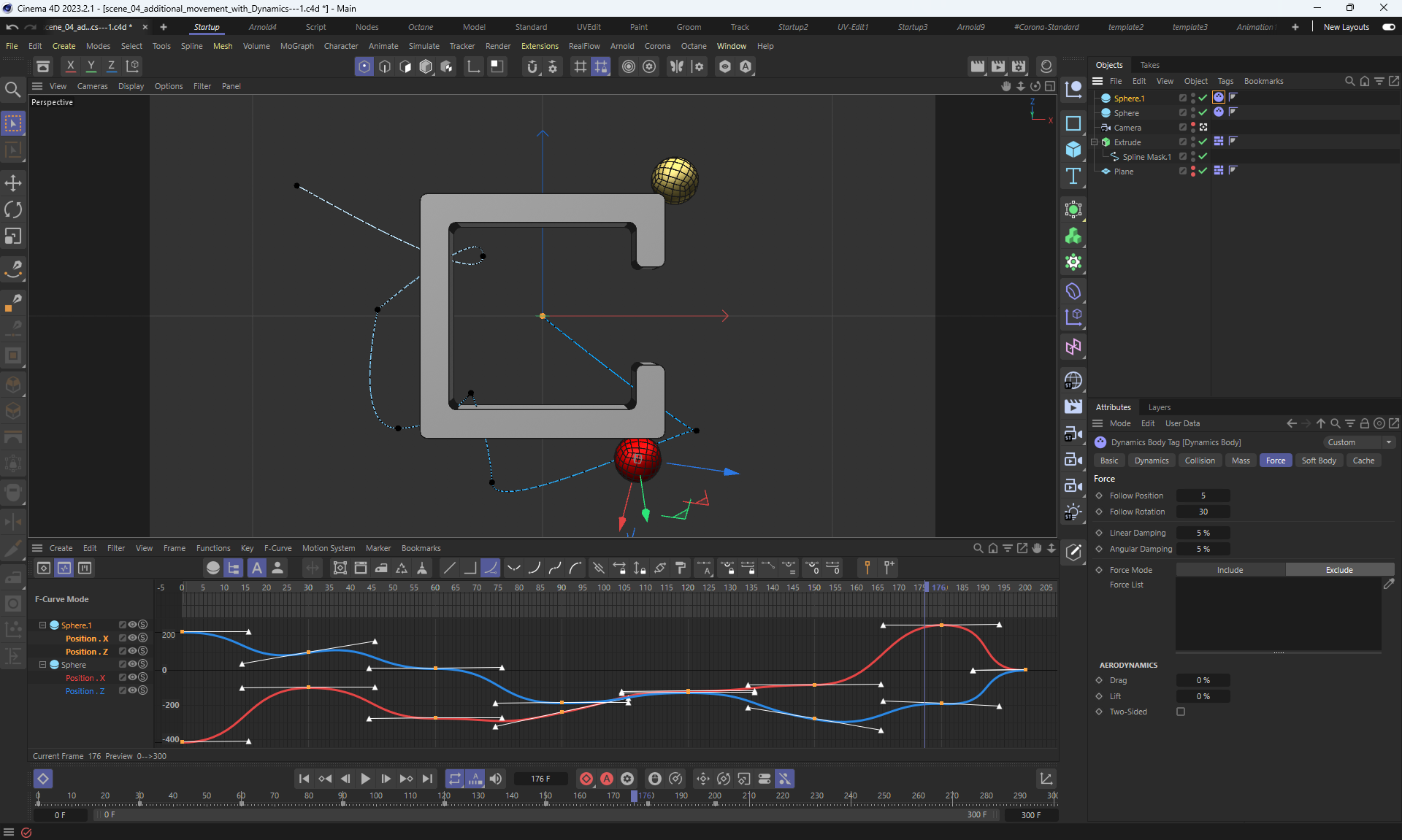Select the Rotate tool in left toolbar

pos(13,209)
